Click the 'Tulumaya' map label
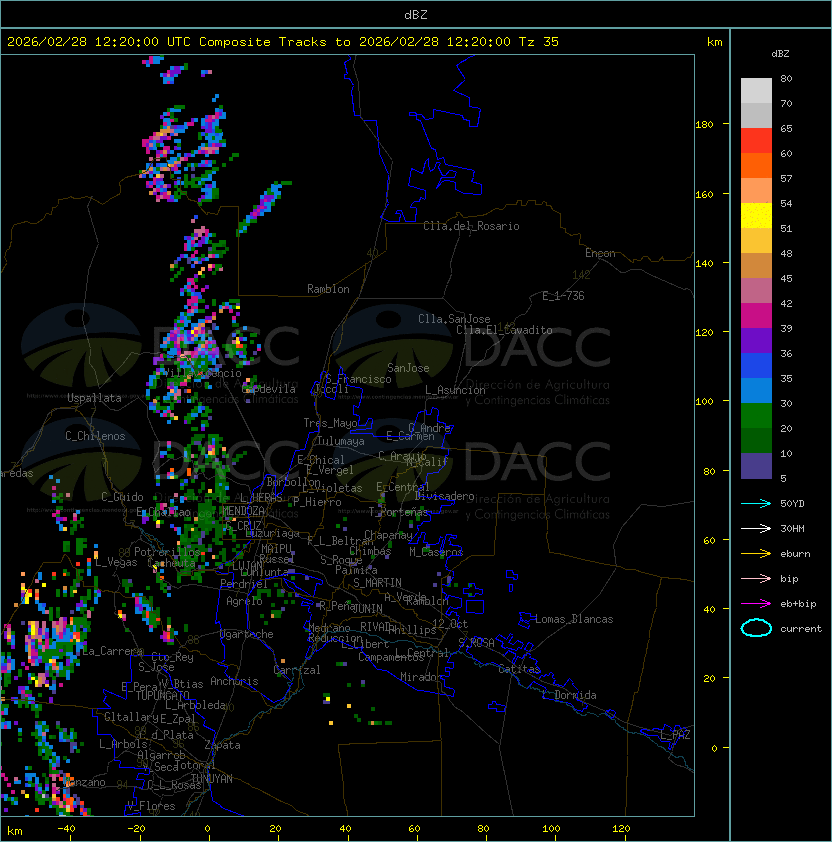 point(341,441)
